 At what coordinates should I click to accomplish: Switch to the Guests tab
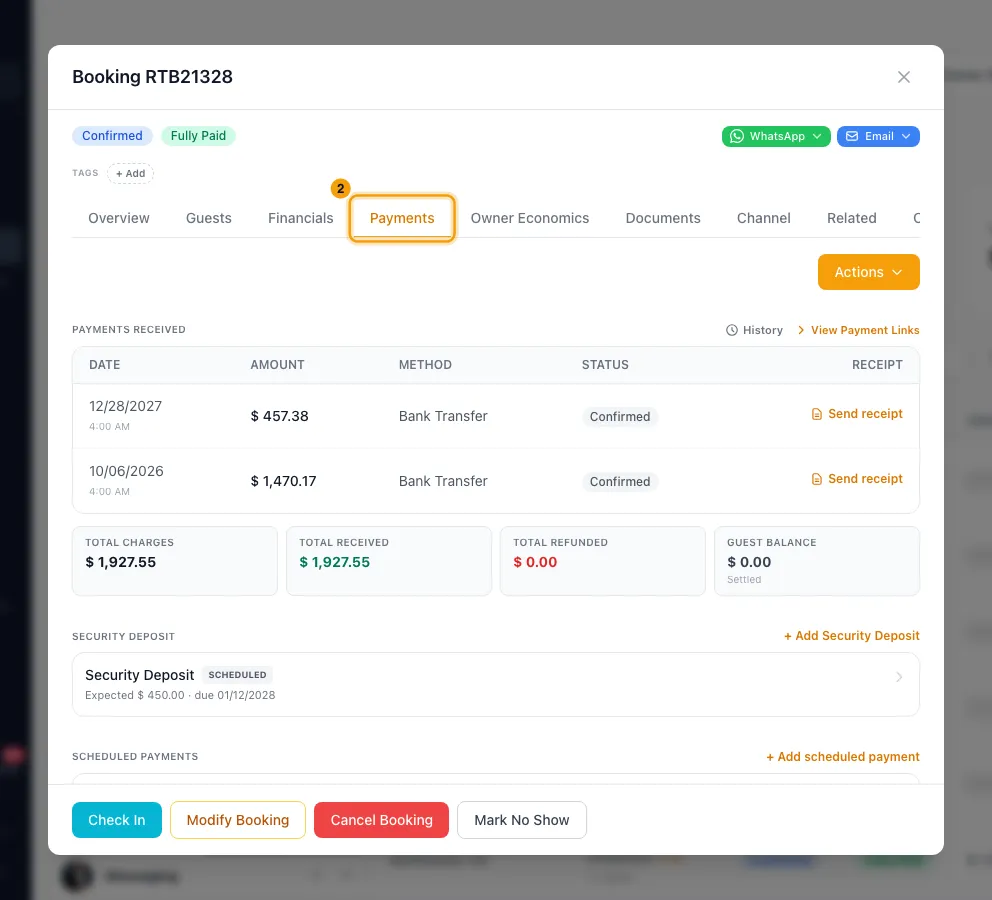(209, 218)
